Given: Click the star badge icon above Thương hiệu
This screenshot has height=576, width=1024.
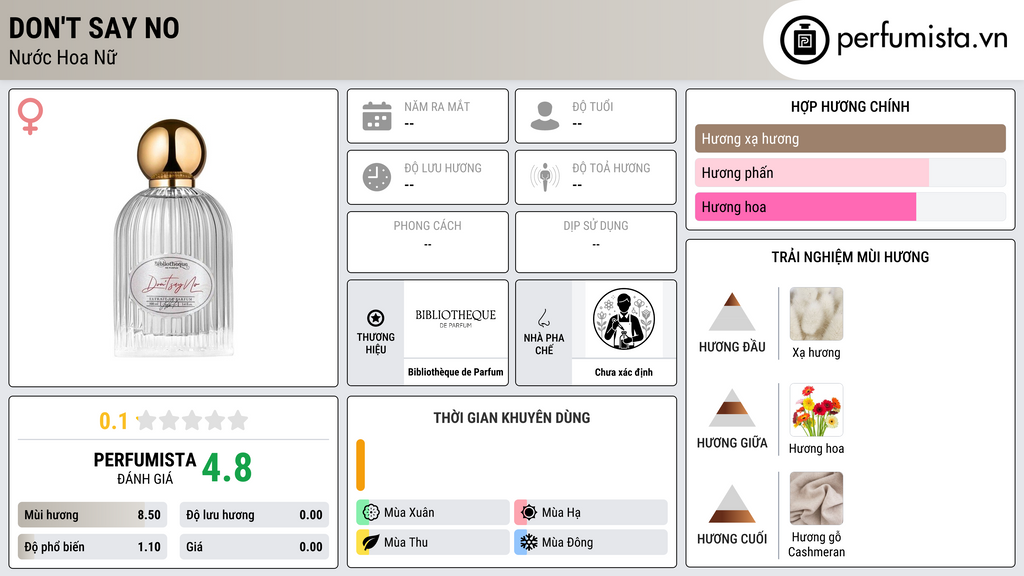Looking at the screenshot, I should [376, 318].
